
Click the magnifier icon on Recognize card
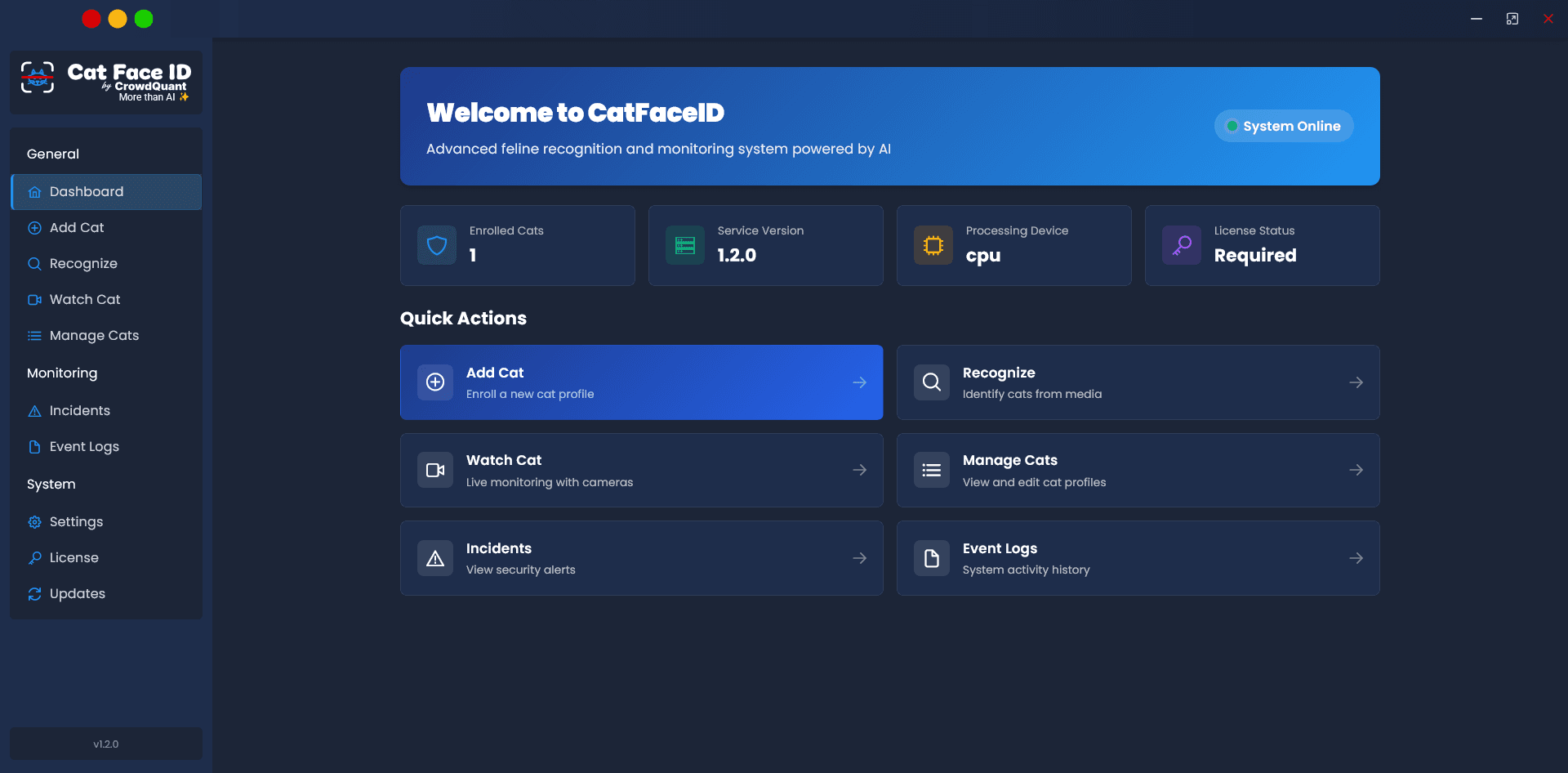coord(932,382)
